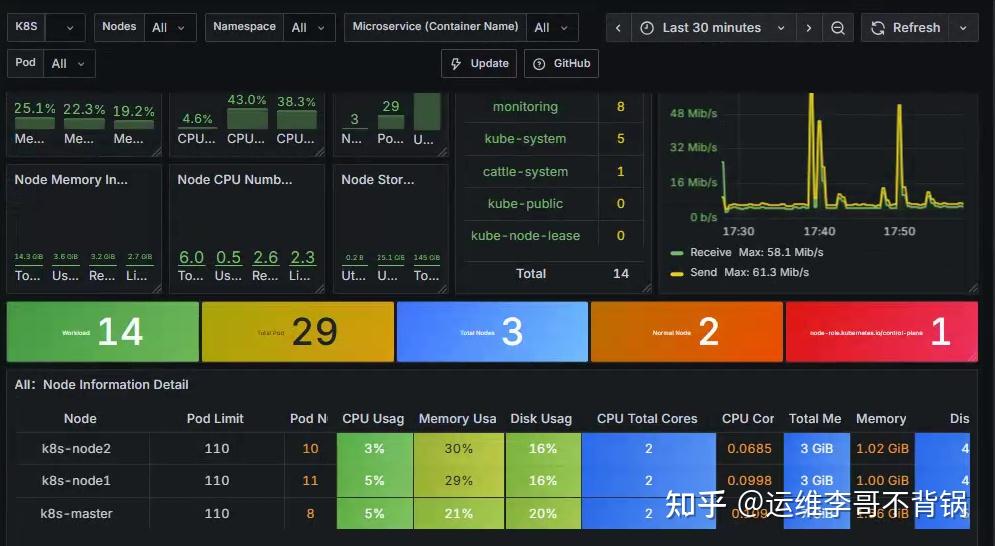The image size is (995, 546).
Task: Click the k8s-node2 row name
Action: pyautogui.click(x=76, y=449)
